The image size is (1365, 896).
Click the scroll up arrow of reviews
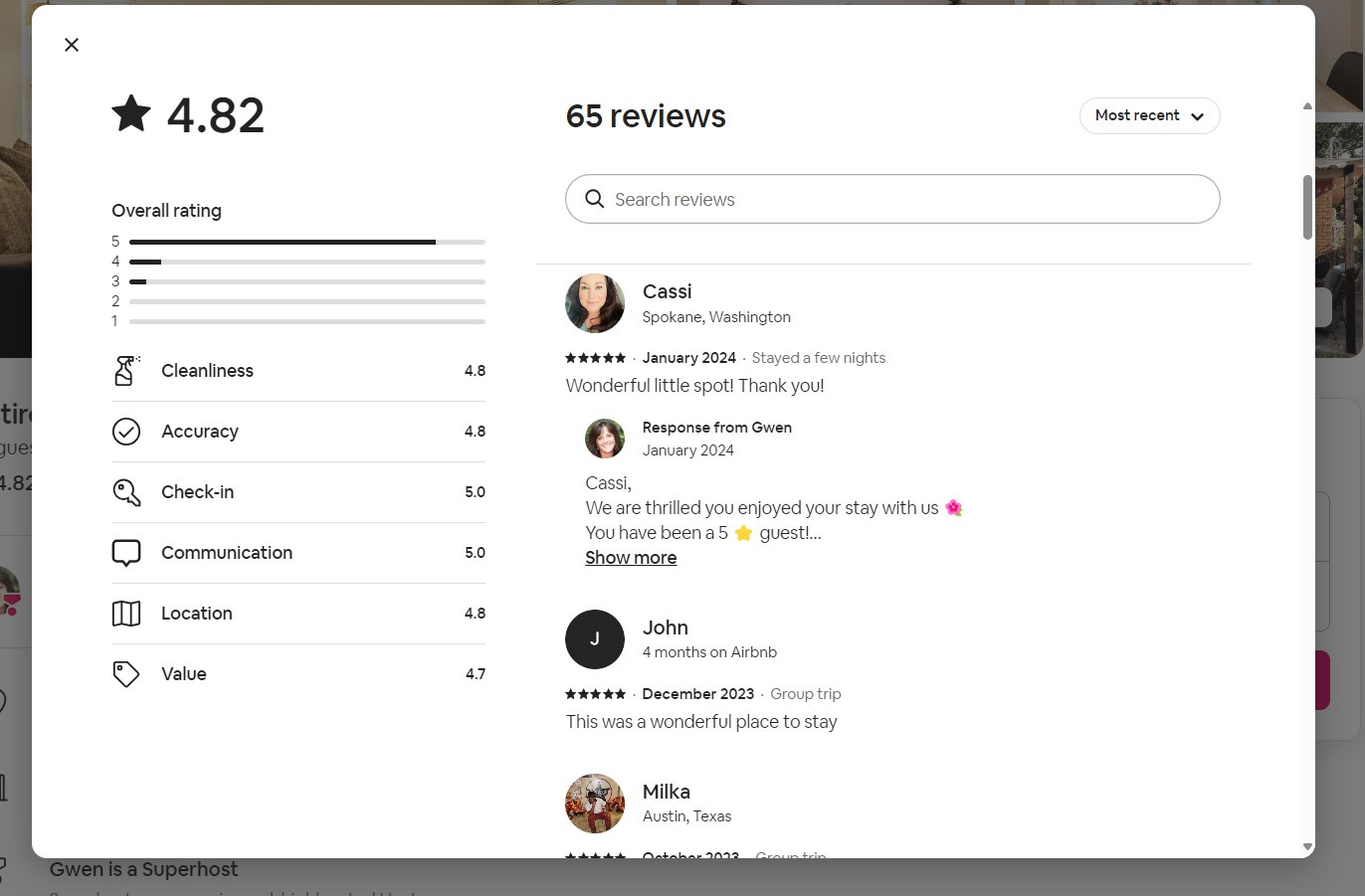click(x=1307, y=105)
